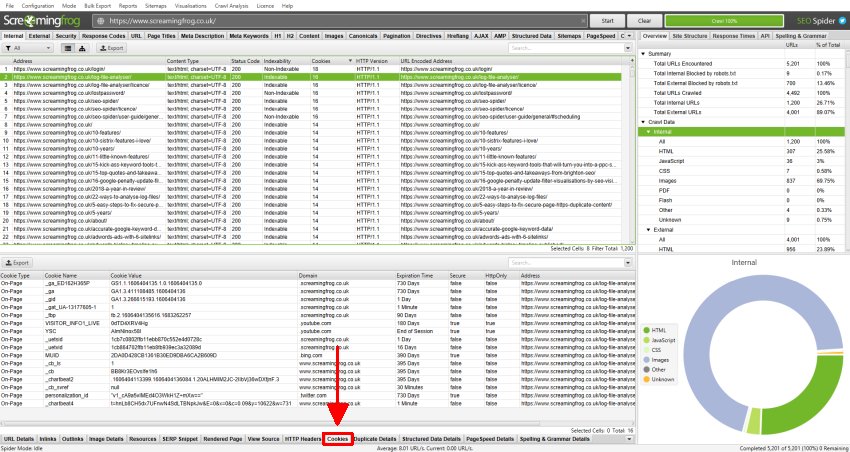Open the Structured Data tab
This screenshot has height=452, width=850.
(x=532, y=36)
